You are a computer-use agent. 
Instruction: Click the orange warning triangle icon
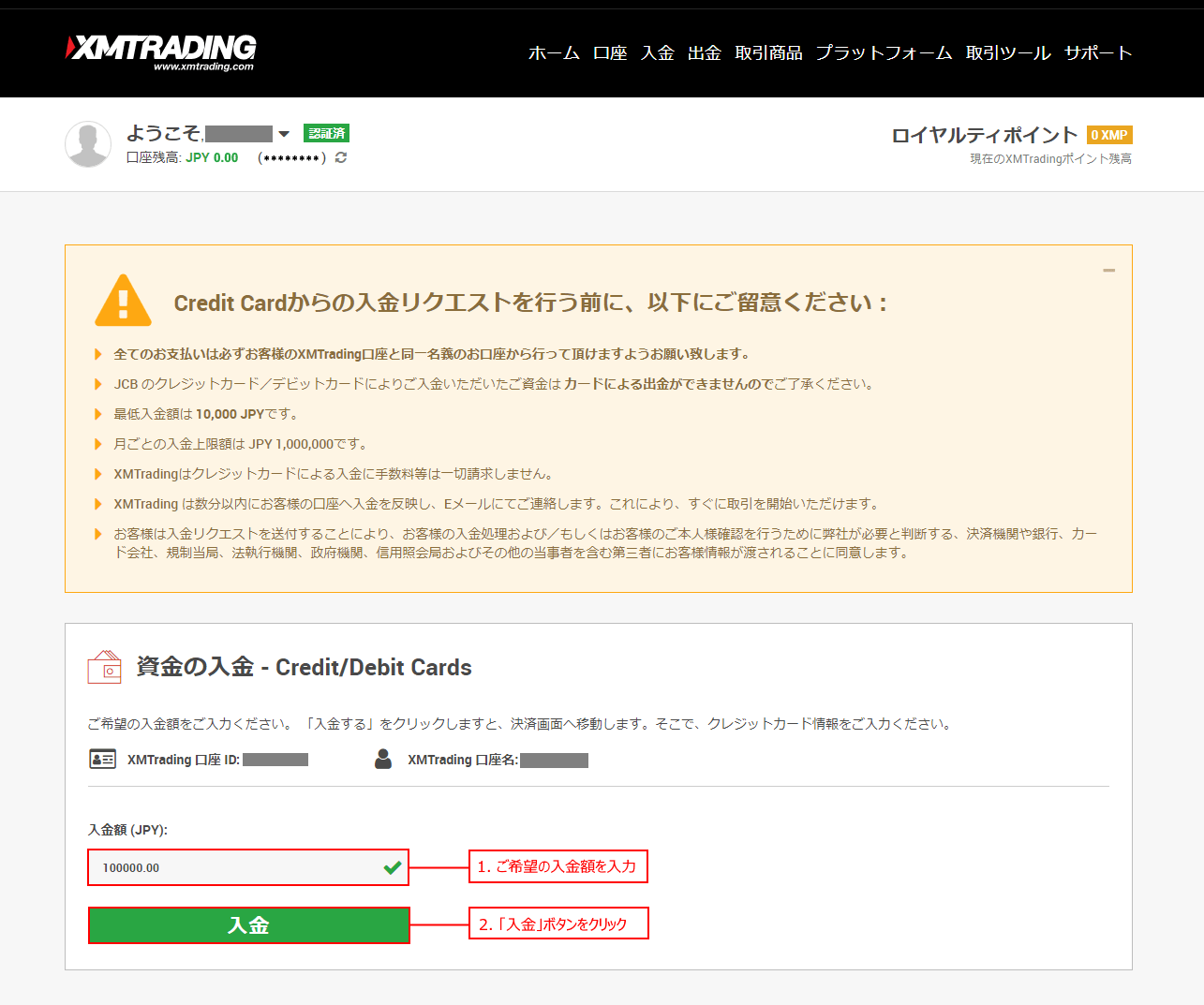point(123,301)
